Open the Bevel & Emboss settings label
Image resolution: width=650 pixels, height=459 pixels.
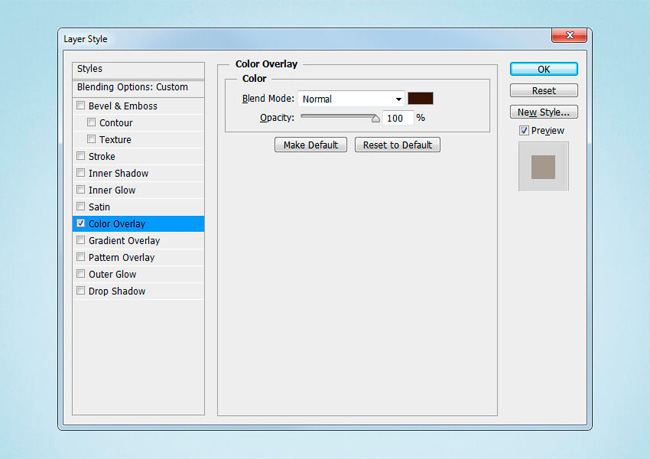pos(123,106)
